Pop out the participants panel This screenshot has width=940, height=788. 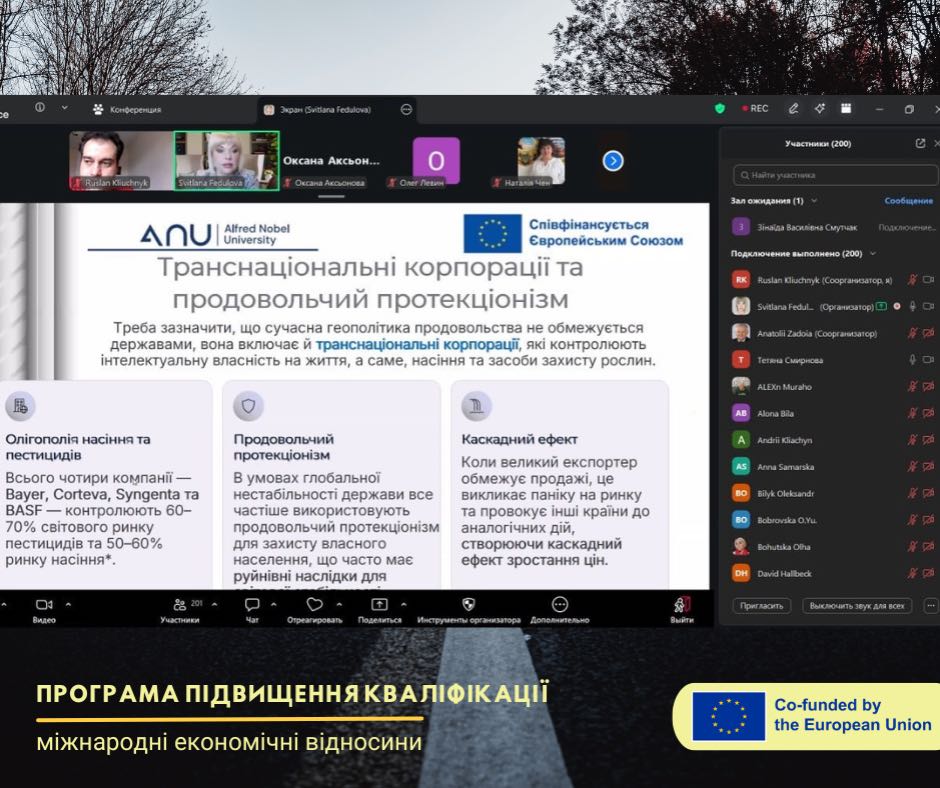[920, 143]
